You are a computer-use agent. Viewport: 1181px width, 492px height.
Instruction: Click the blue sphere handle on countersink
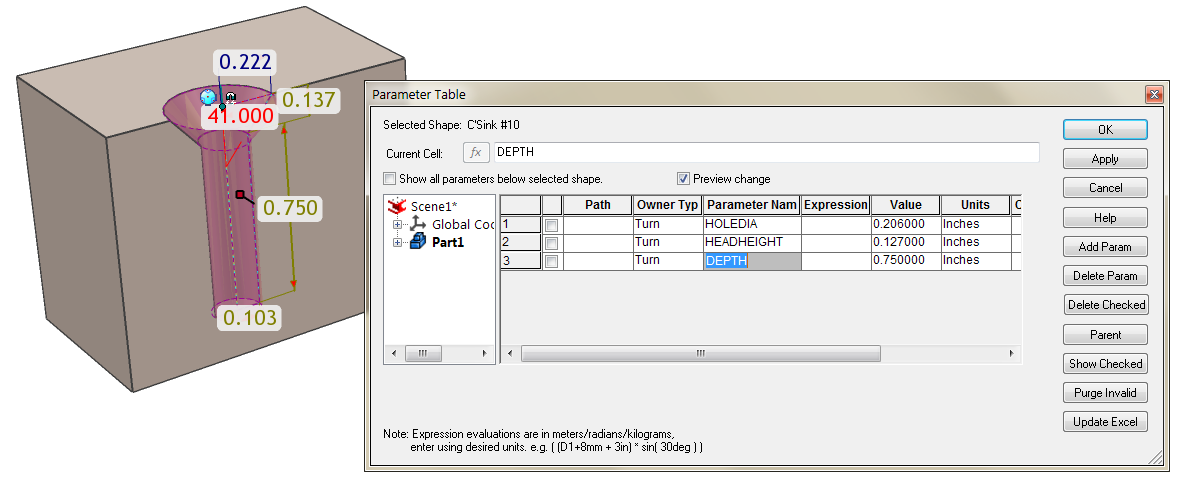click(208, 97)
